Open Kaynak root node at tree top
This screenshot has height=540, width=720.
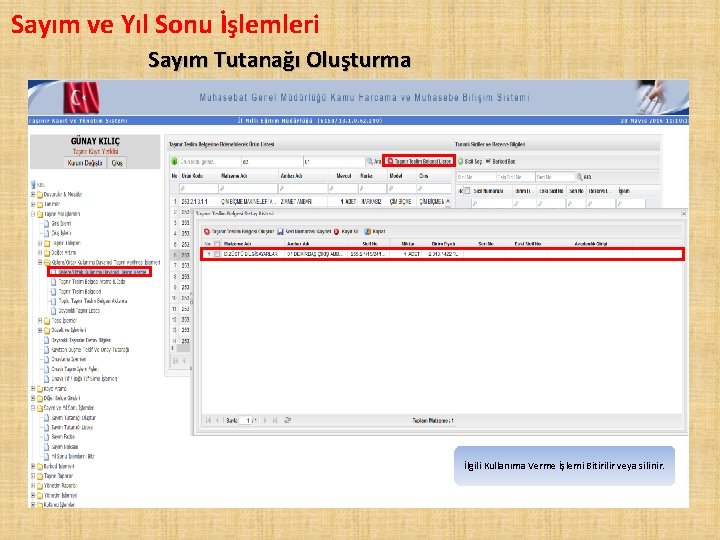click(38, 185)
